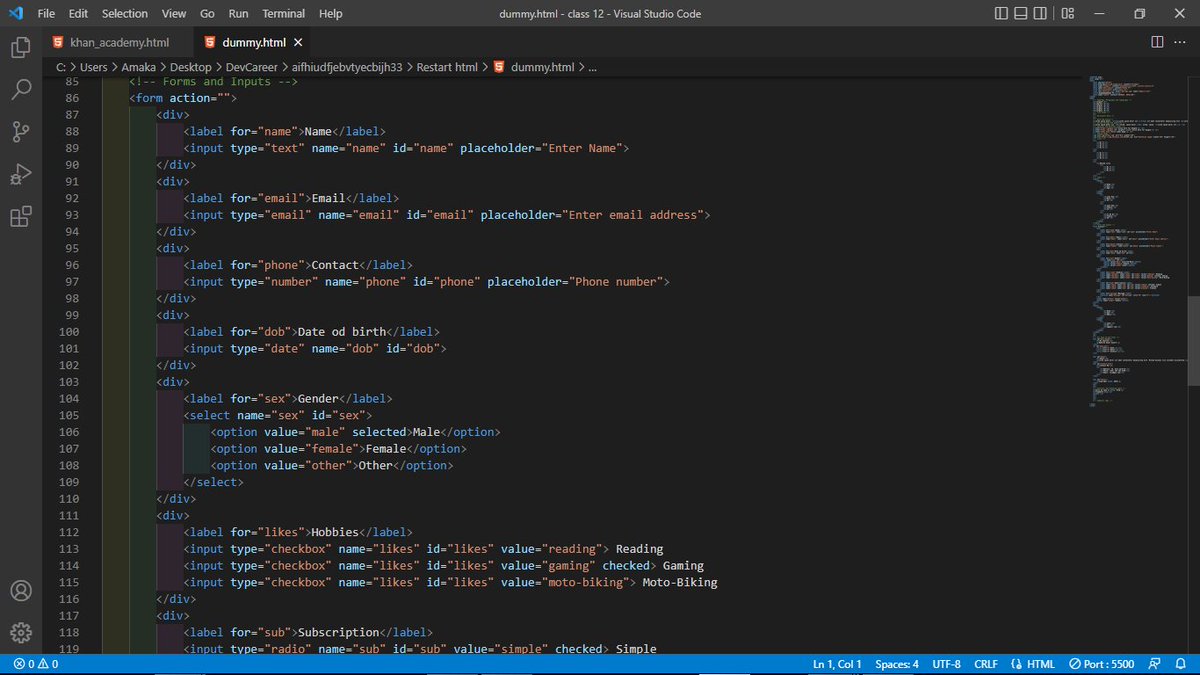Screen dimensions: 1200x675
Task: Click the 'Date od birth' label text
Action: click(341, 332)
